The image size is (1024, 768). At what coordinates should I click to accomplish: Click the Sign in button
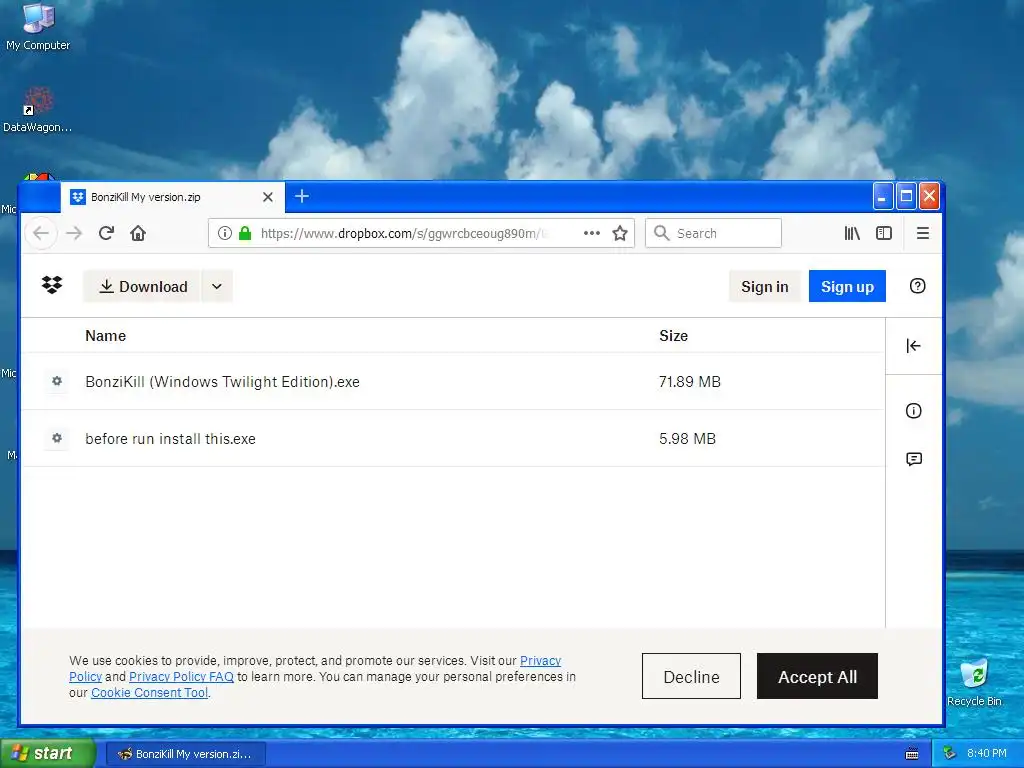click(765, 286)
